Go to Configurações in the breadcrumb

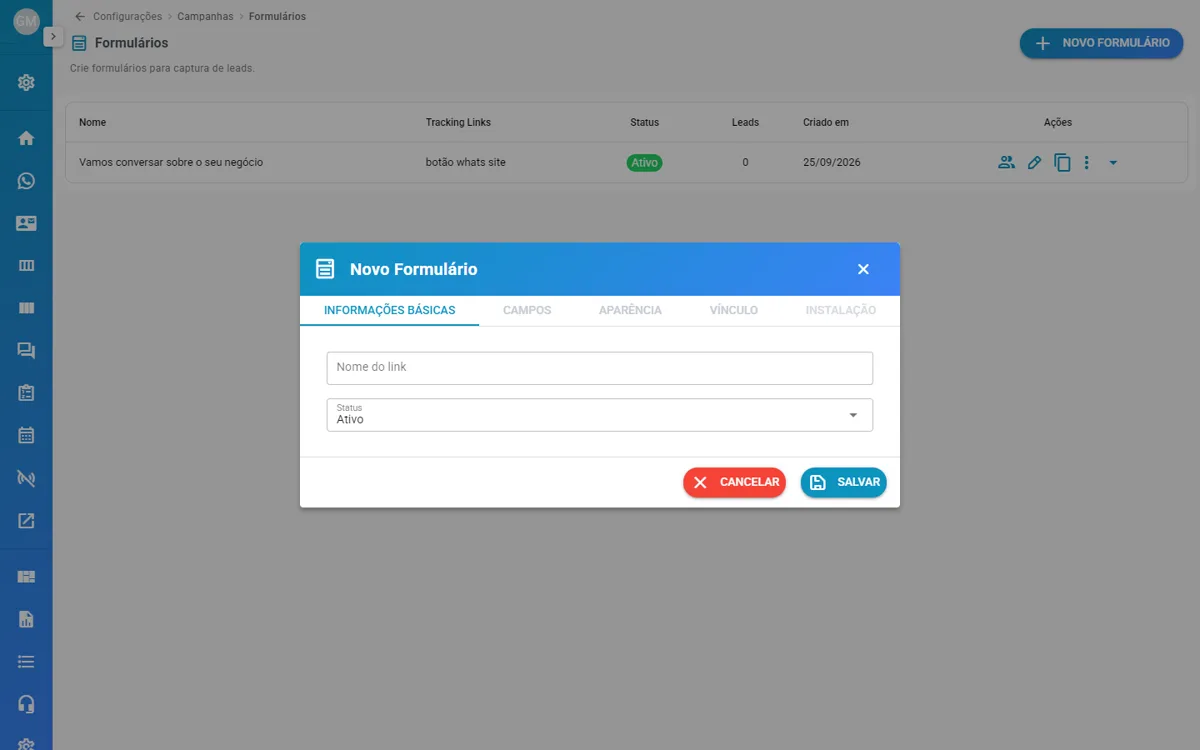(127, 16)
